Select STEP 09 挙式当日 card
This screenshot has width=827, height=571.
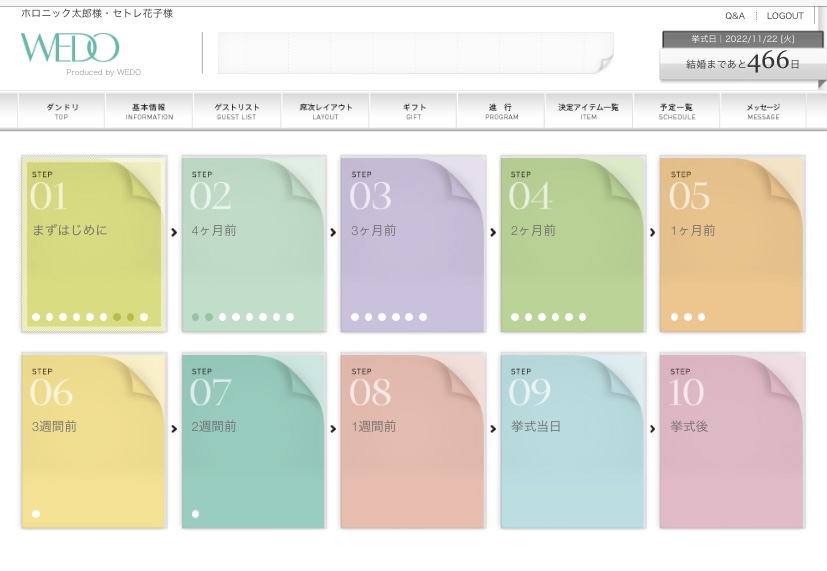click(572, 440)
